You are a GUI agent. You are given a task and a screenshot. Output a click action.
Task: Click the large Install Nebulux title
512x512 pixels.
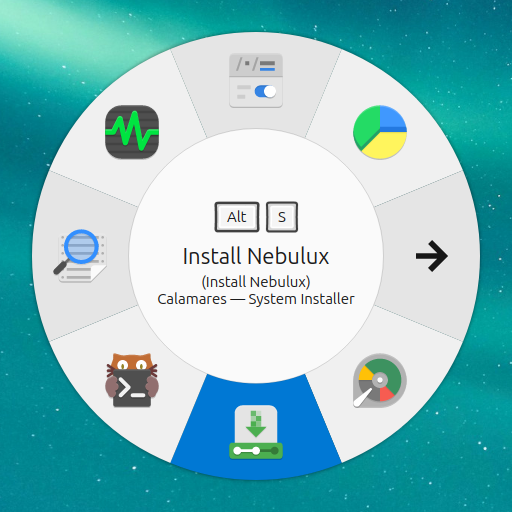(256, 256)
